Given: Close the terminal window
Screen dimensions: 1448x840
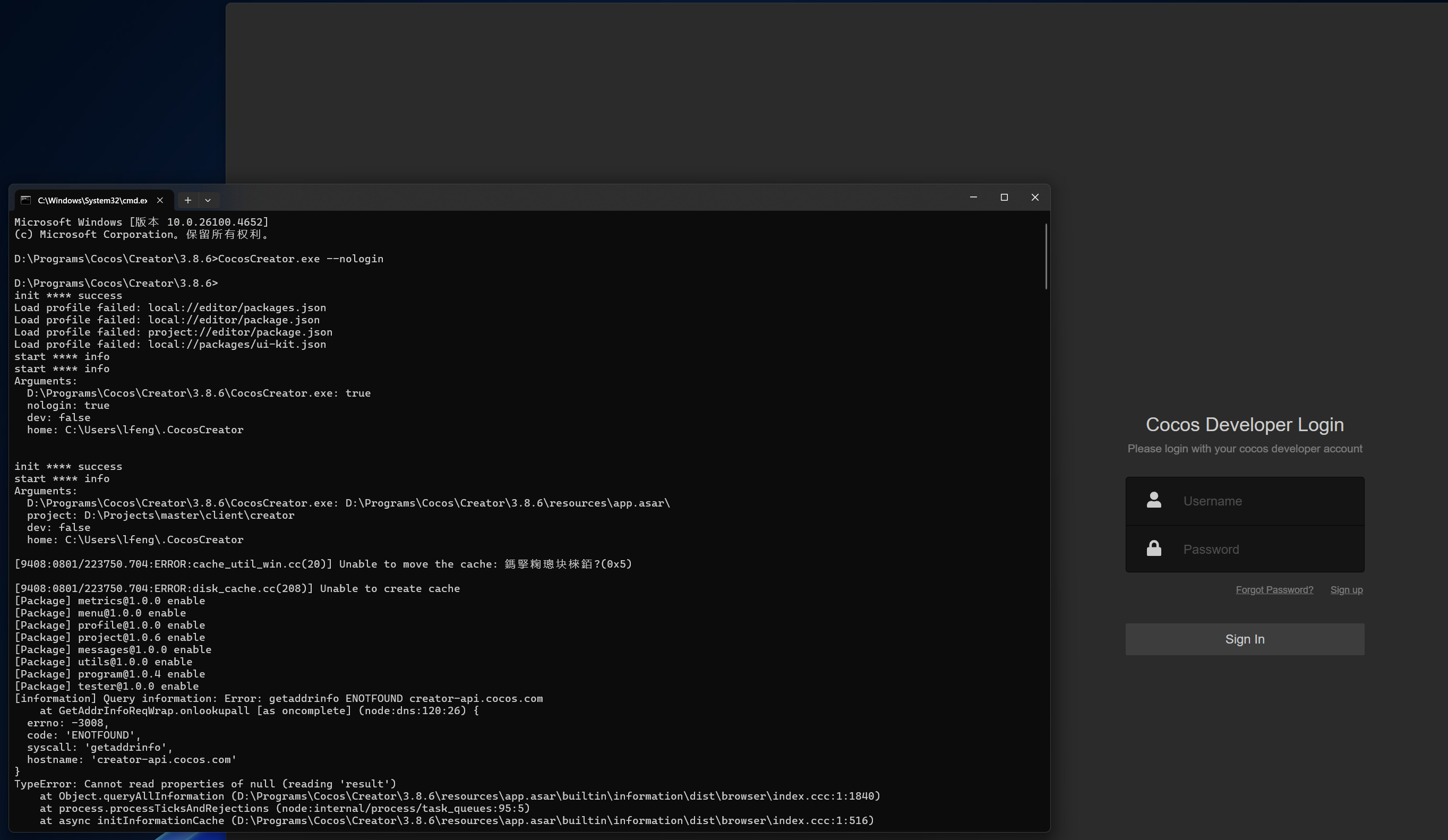Looking at the screenshot, I should tap(1035, 197).
